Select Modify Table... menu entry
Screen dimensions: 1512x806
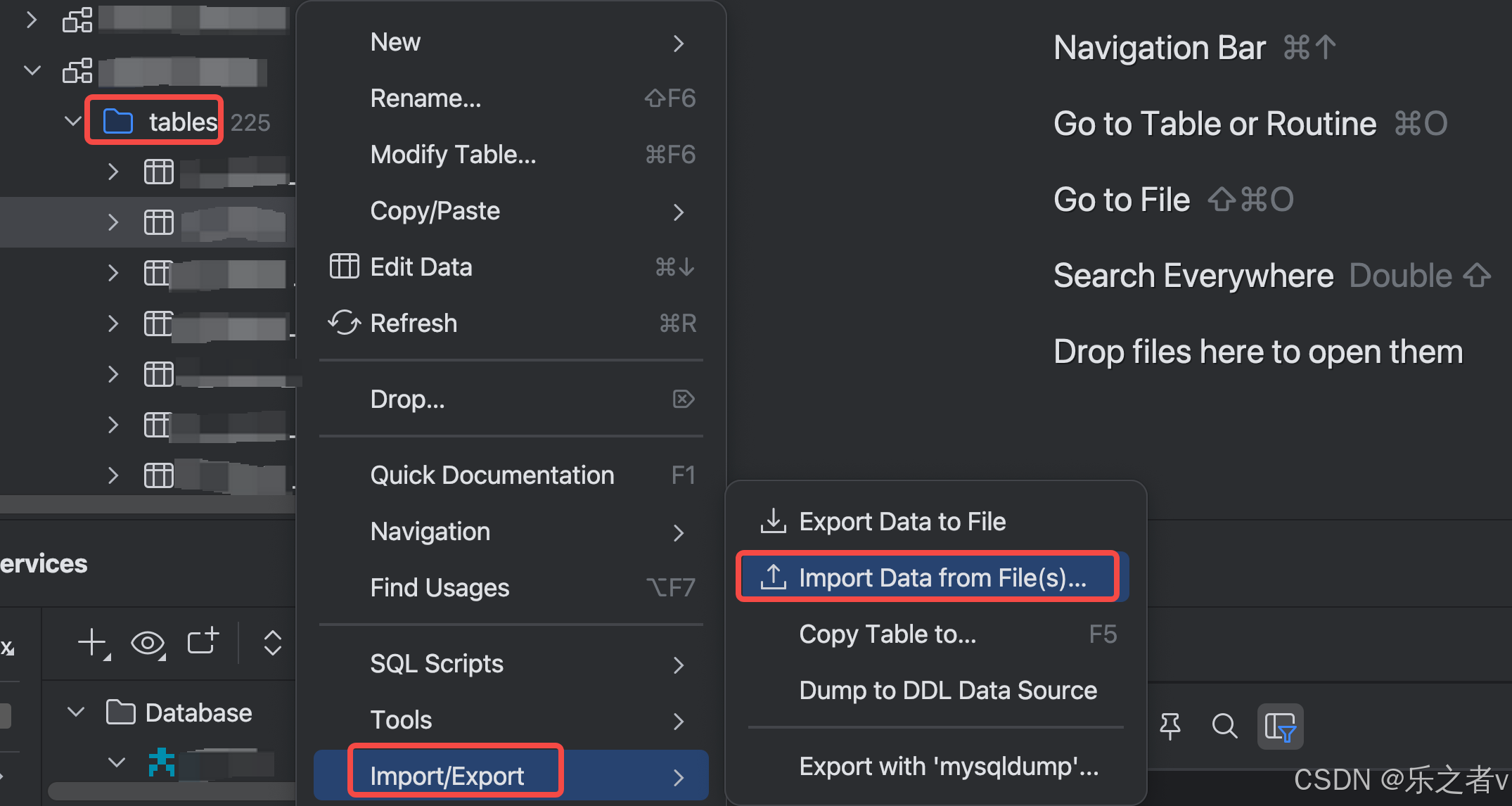tap(453, 154)
